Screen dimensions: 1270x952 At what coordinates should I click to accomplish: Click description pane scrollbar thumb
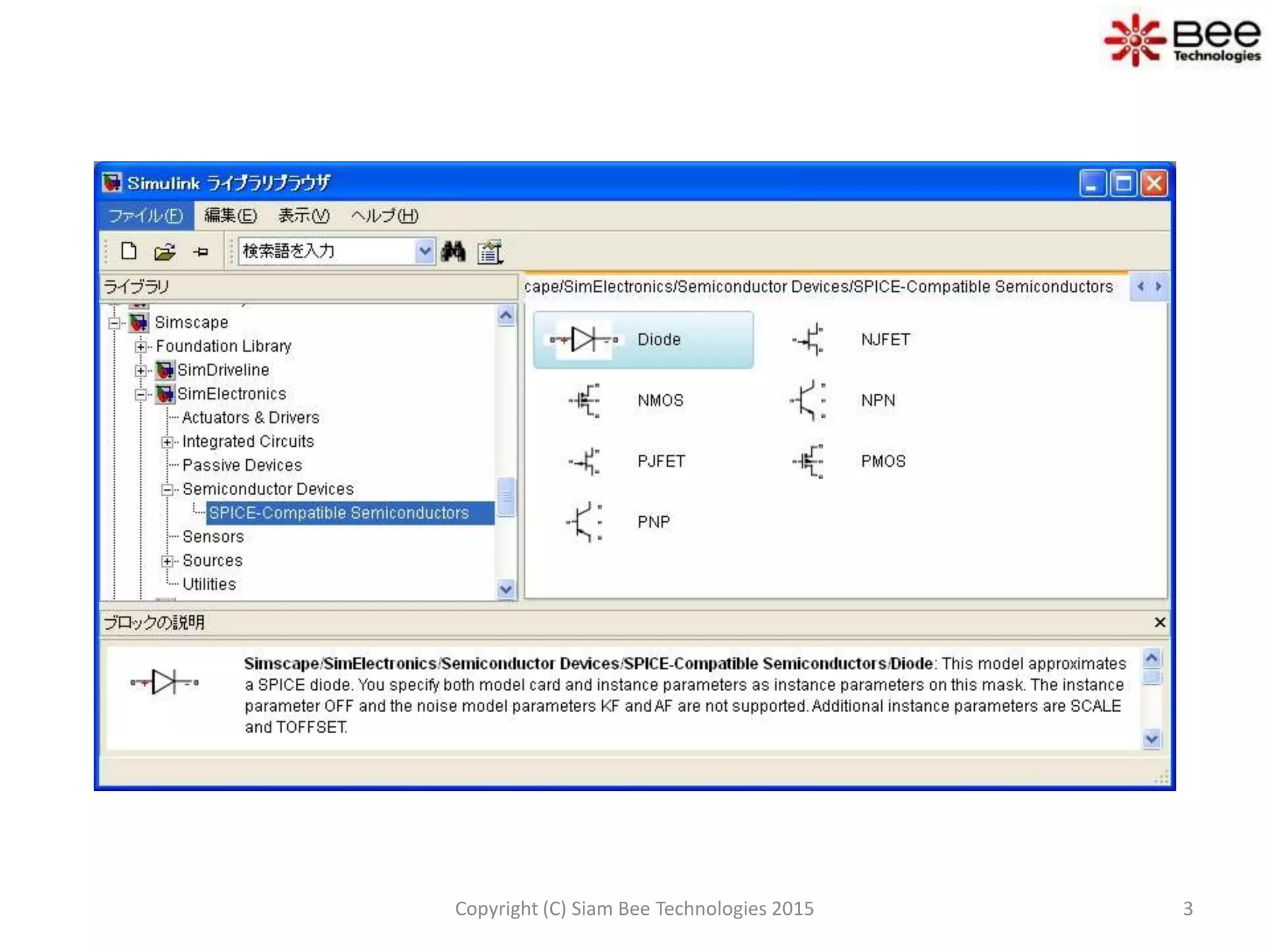point(1152,677)
